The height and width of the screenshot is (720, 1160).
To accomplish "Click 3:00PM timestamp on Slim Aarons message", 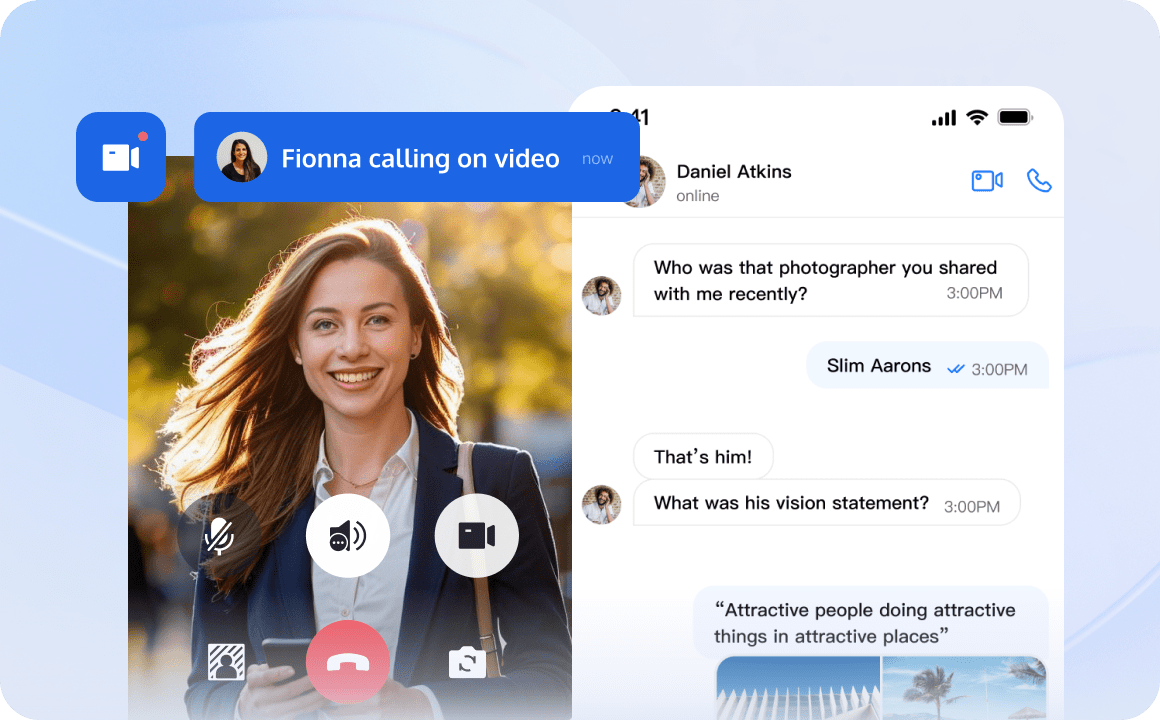I will pos(999,369).
